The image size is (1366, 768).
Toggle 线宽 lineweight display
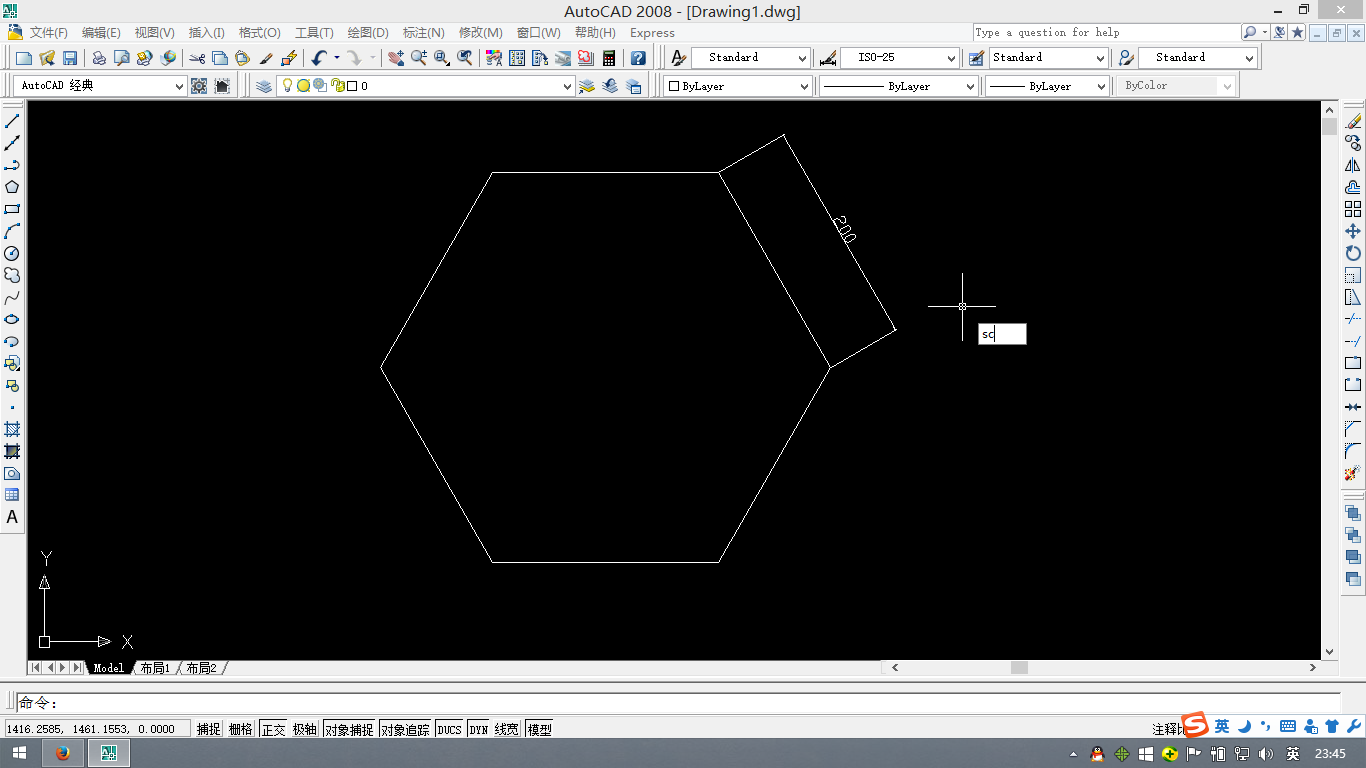(x=507, y=729)
